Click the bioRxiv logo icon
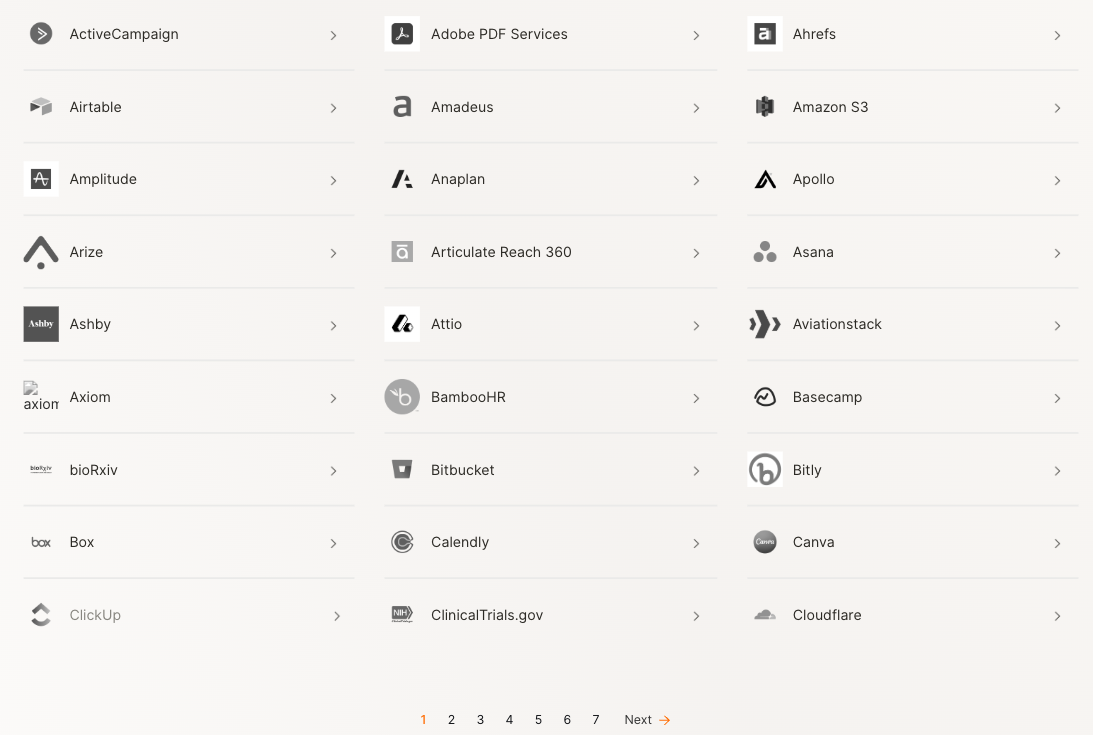 tap(41, 469)
